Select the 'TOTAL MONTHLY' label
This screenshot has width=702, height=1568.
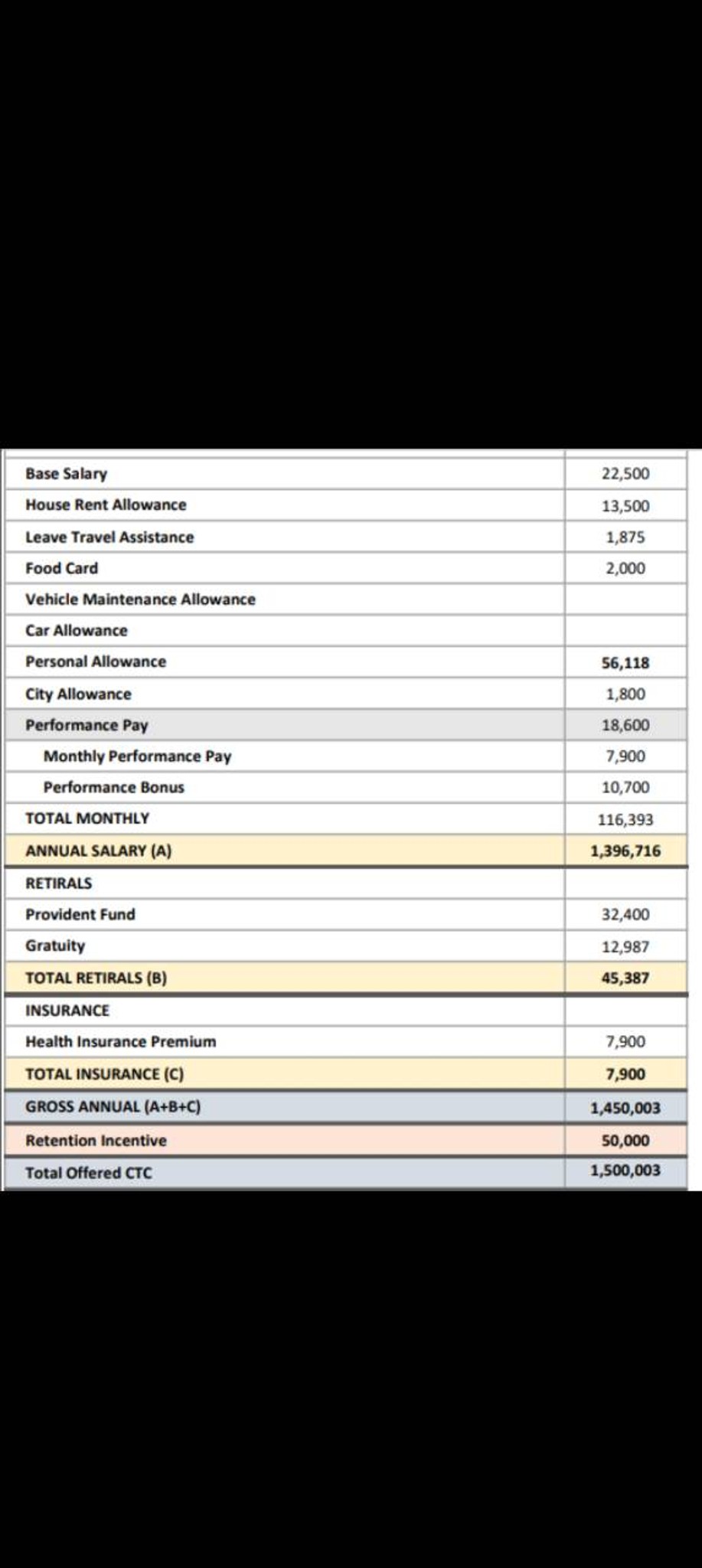(87, 818)
